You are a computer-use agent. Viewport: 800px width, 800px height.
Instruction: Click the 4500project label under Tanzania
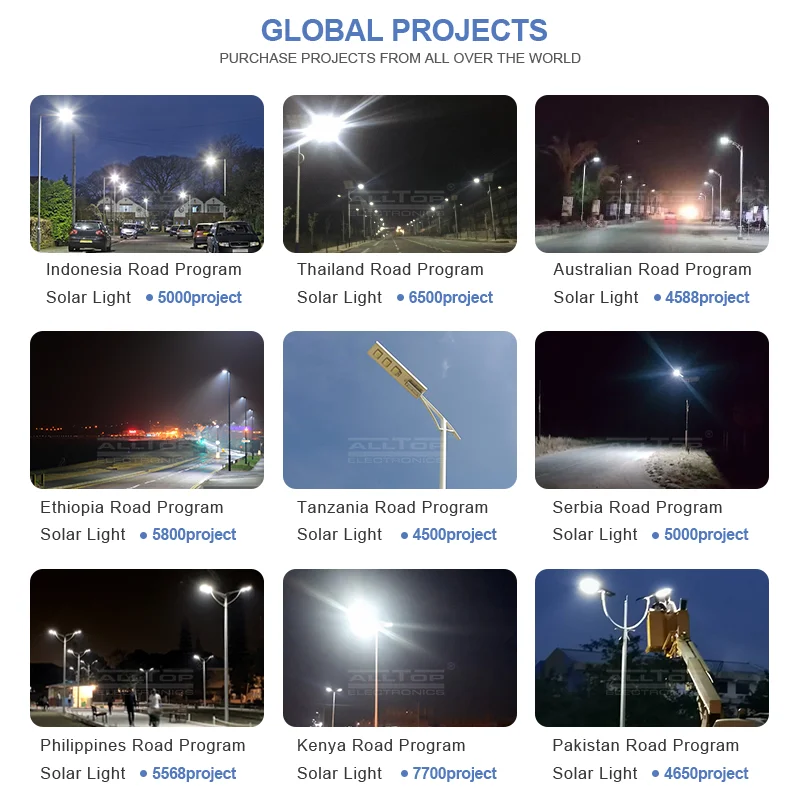[454, 535]
